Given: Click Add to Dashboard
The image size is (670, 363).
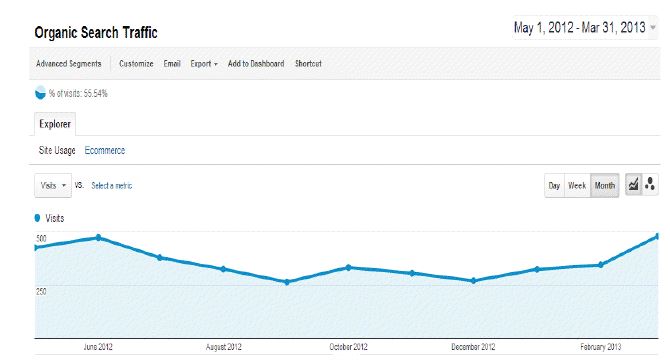Looking at the screenshot, I should coord(256,64).
